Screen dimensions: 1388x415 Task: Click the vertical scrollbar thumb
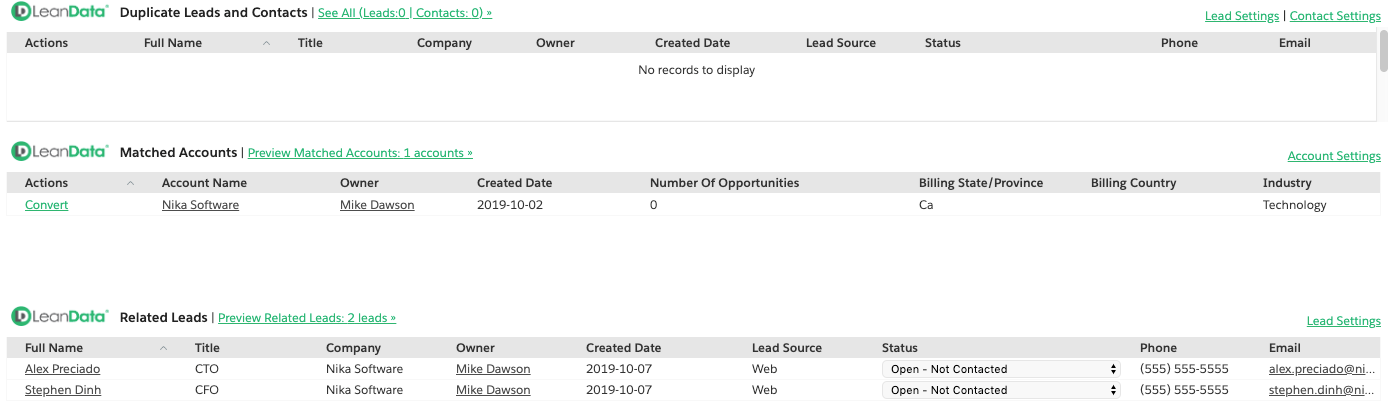[x=1383, y=50]
